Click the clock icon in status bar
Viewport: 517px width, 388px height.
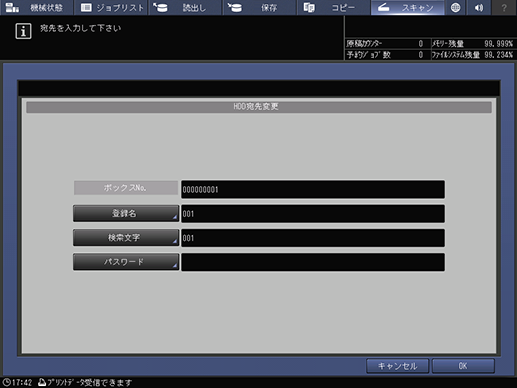click(6, 382)
